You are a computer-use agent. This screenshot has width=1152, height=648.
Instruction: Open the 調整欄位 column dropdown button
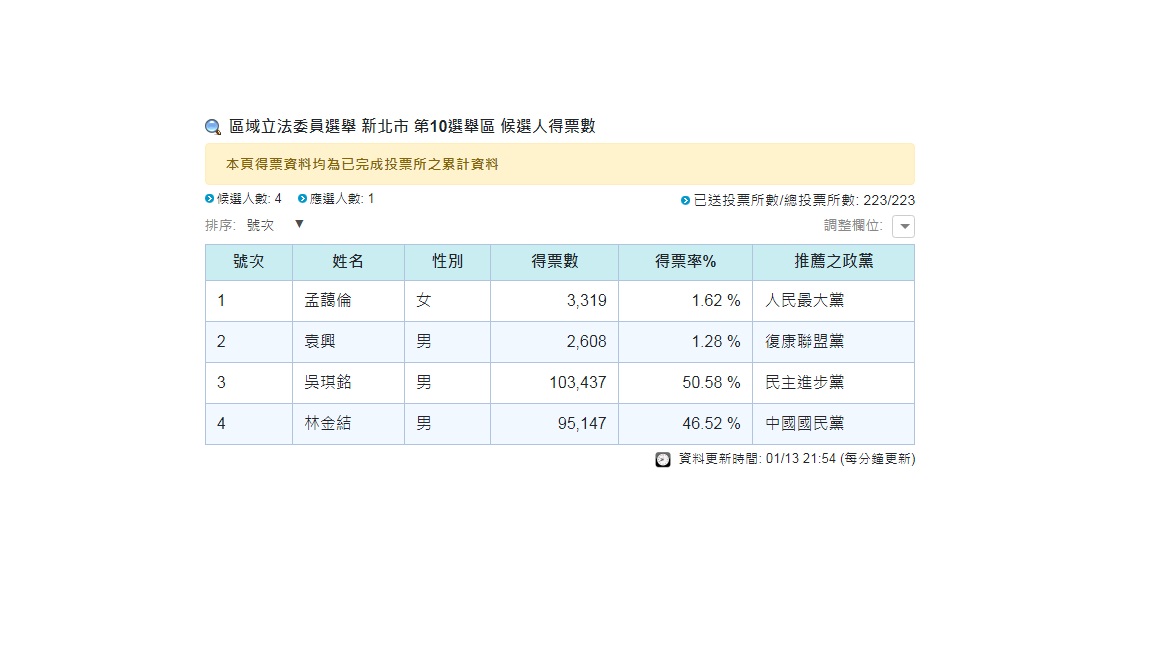tap(904, 226)
